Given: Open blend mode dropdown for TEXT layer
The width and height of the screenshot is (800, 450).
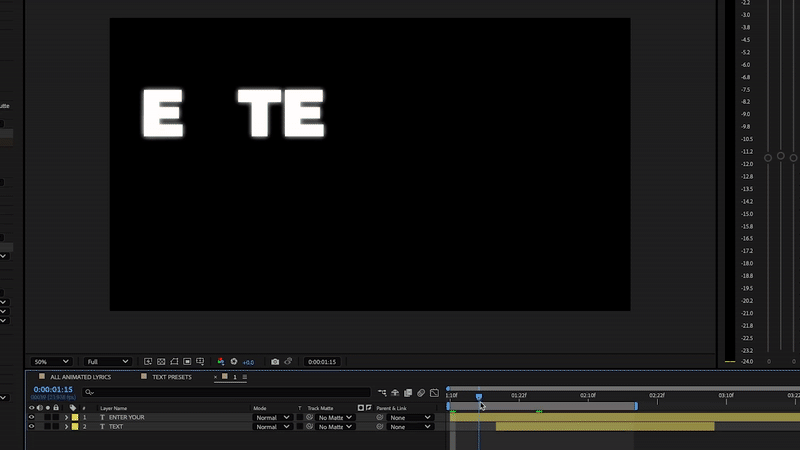Looking at the screenshot, I should click(x=272, y=427).
